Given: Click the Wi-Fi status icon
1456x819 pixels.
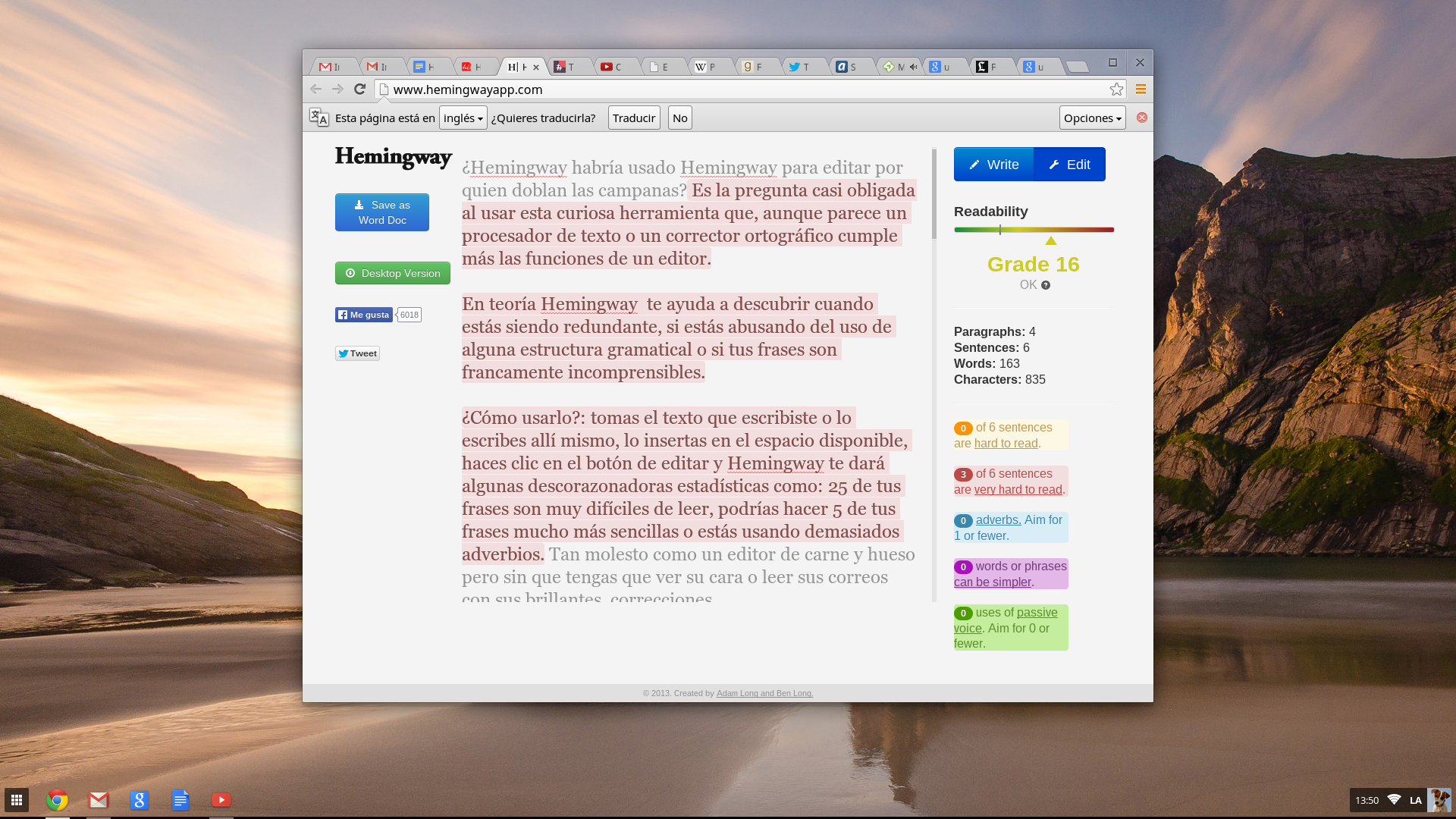Looking at the screenshot, I should (1394, 800).
